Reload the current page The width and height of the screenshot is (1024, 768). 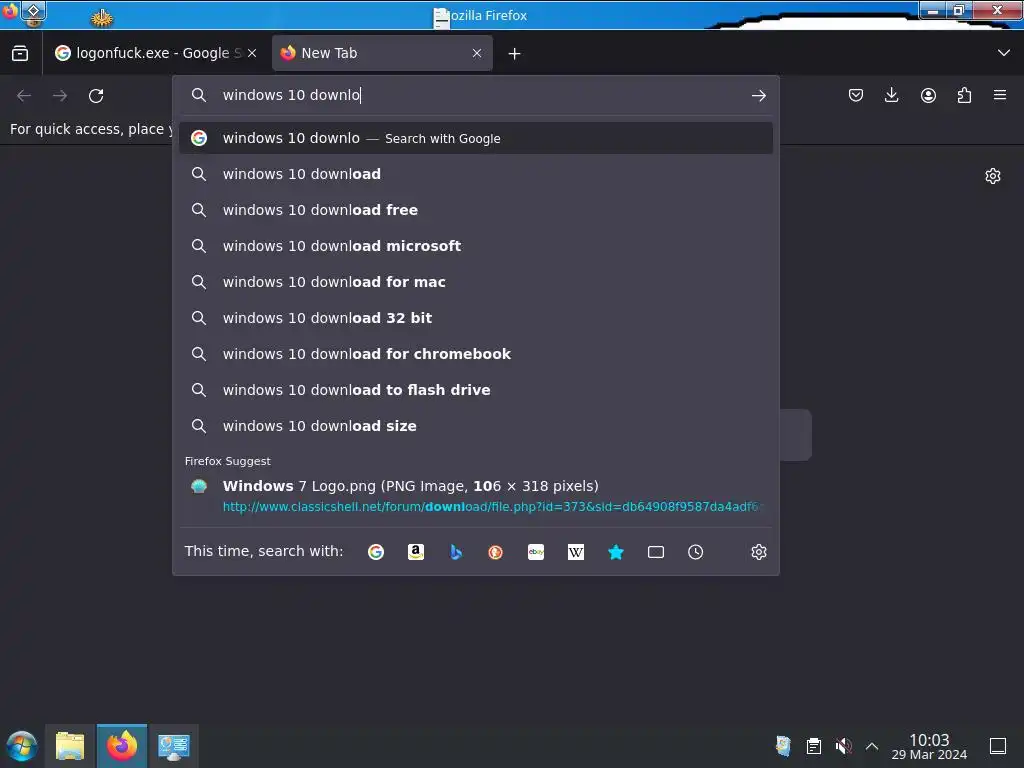point(96,96)
